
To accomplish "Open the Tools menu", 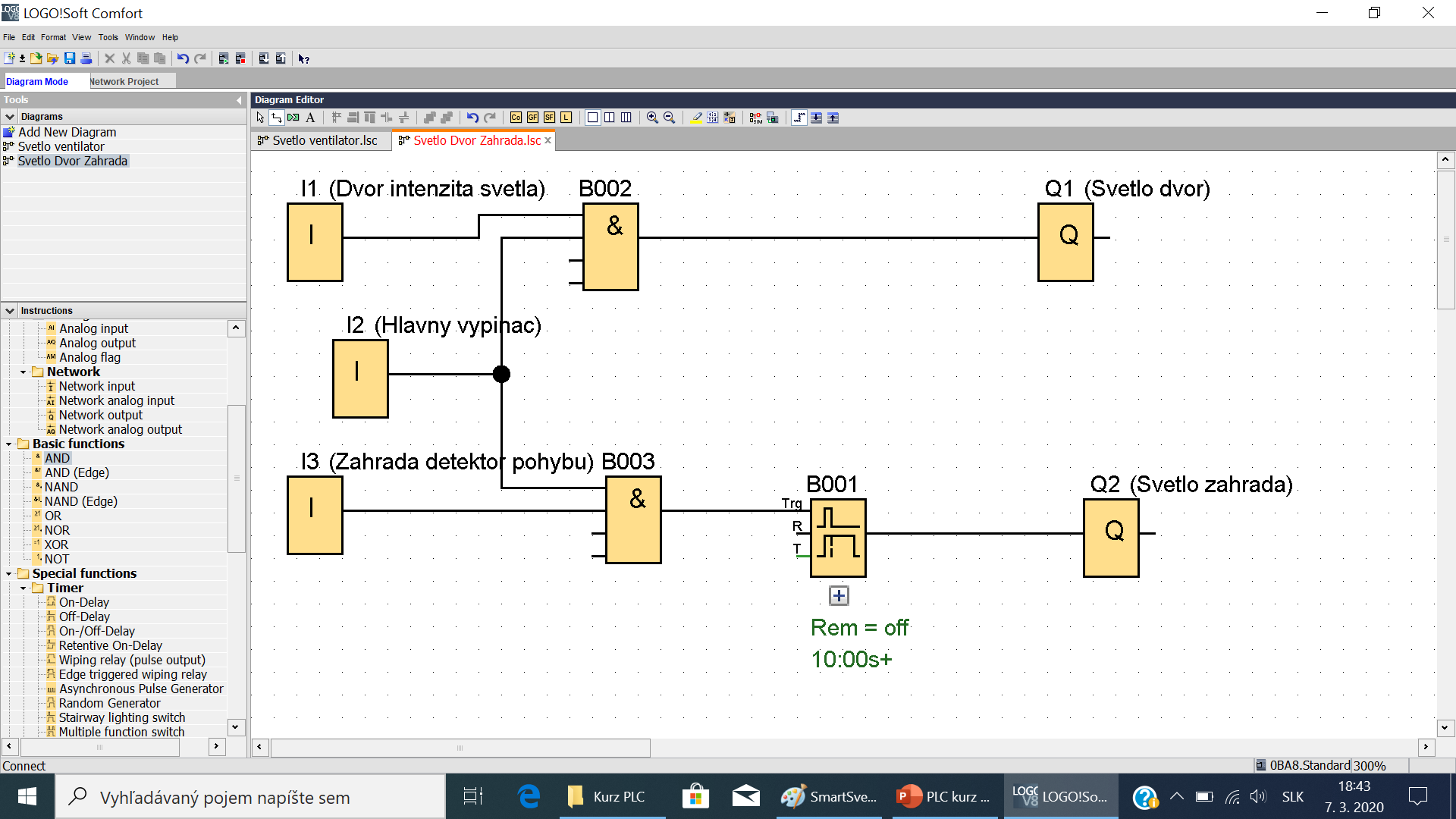I will (108, 37).
